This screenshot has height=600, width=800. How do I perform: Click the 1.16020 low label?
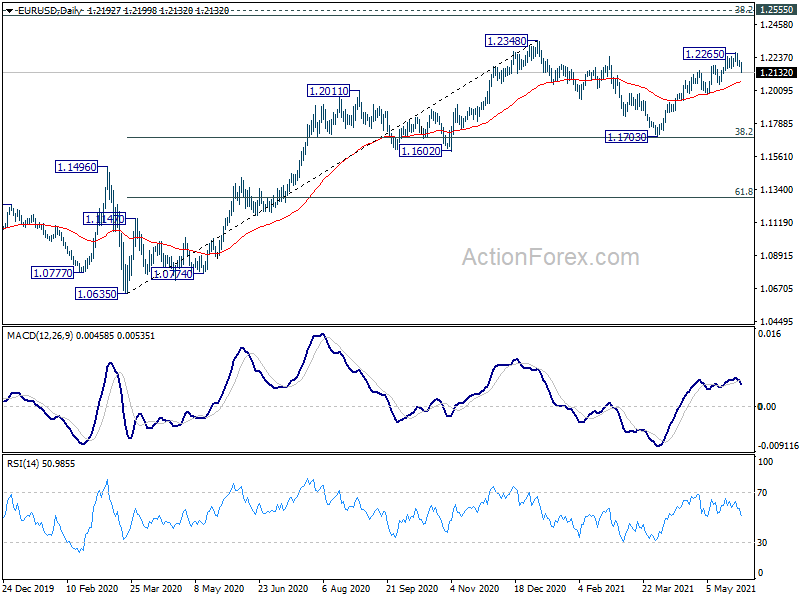pyautogui.click(x=420, y=151)
